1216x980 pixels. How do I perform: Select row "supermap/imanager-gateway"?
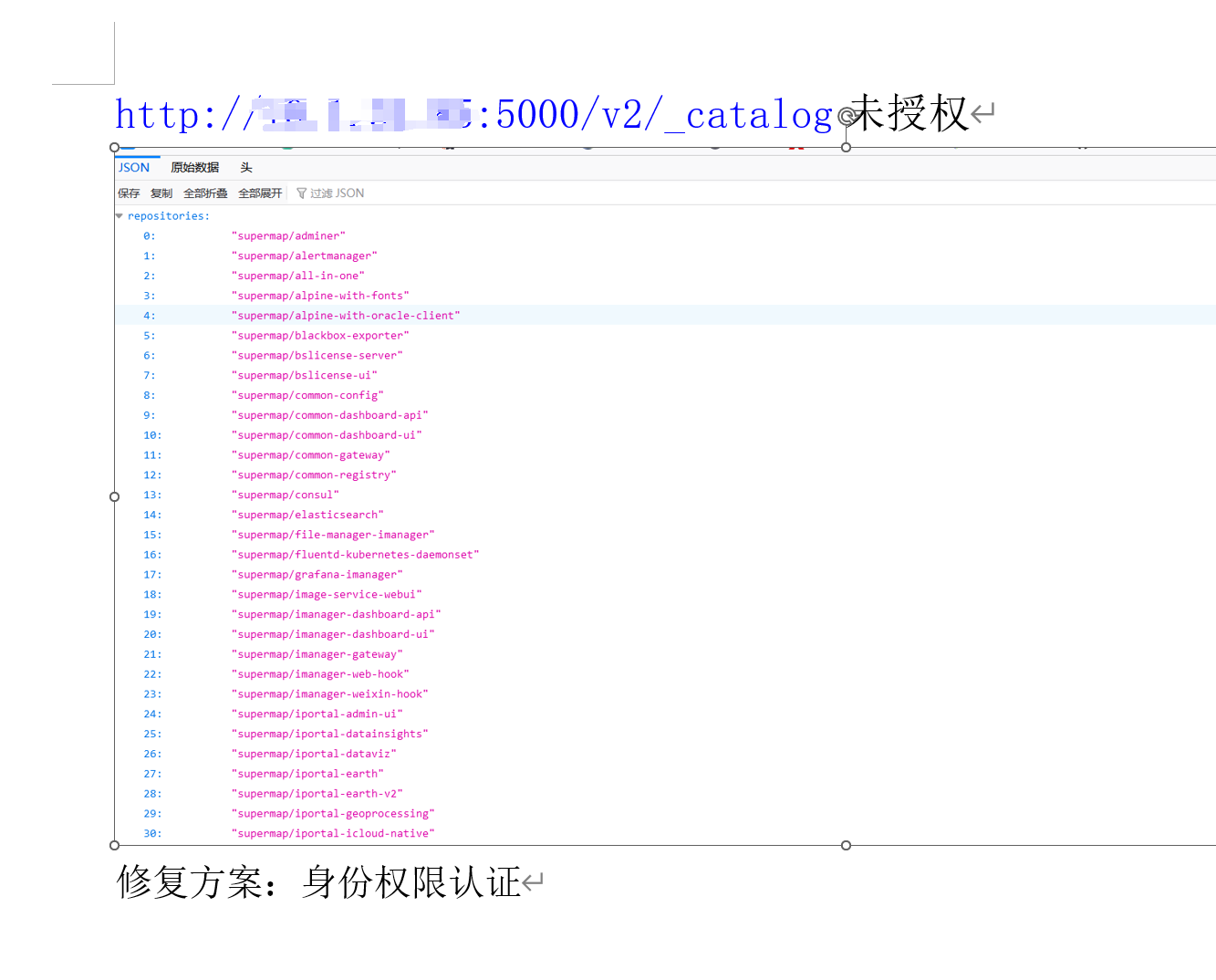pos(665,654)
